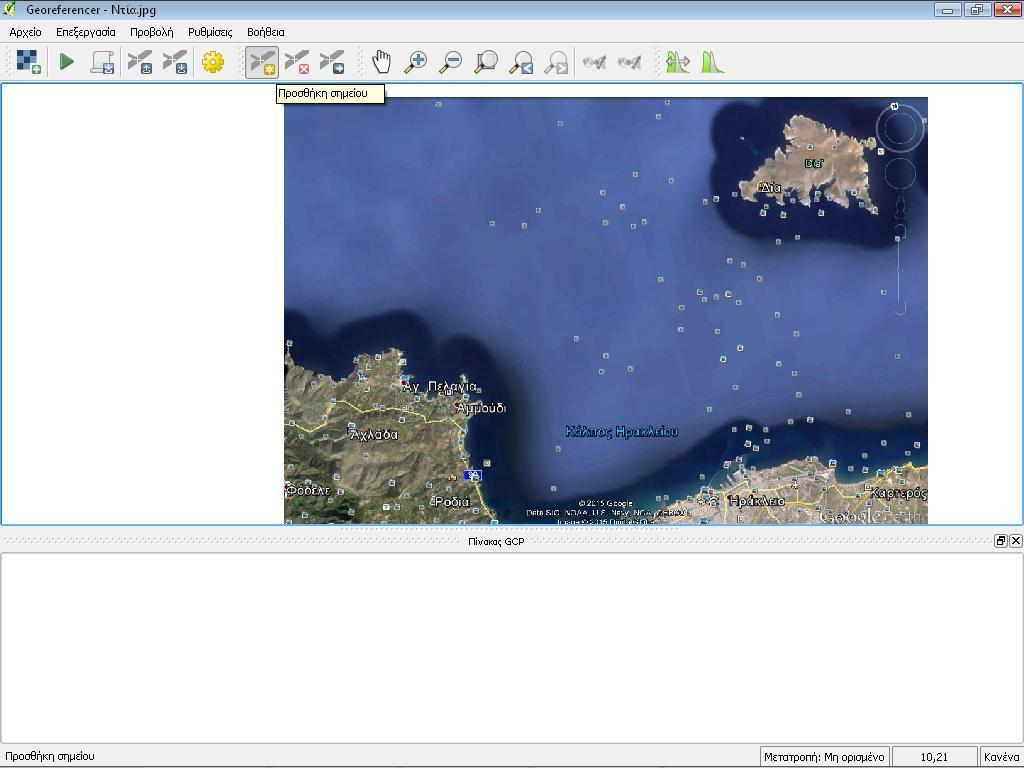1024x768 pixels.
Task: Select the Move GCP point tool
Action: pos(332,62)
